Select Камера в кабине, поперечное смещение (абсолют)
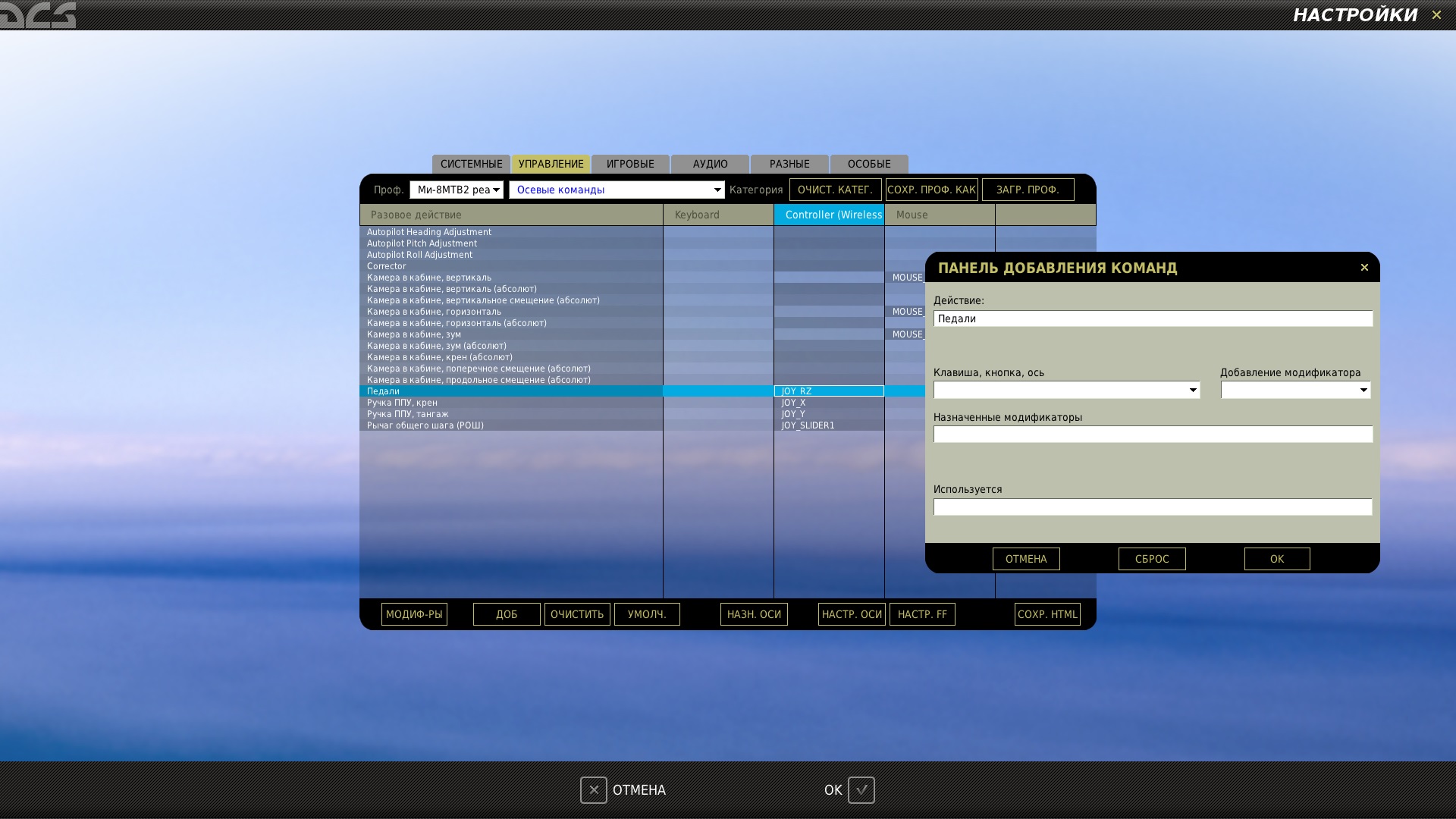The image size is (1456, 819). [x=511, y=369]
